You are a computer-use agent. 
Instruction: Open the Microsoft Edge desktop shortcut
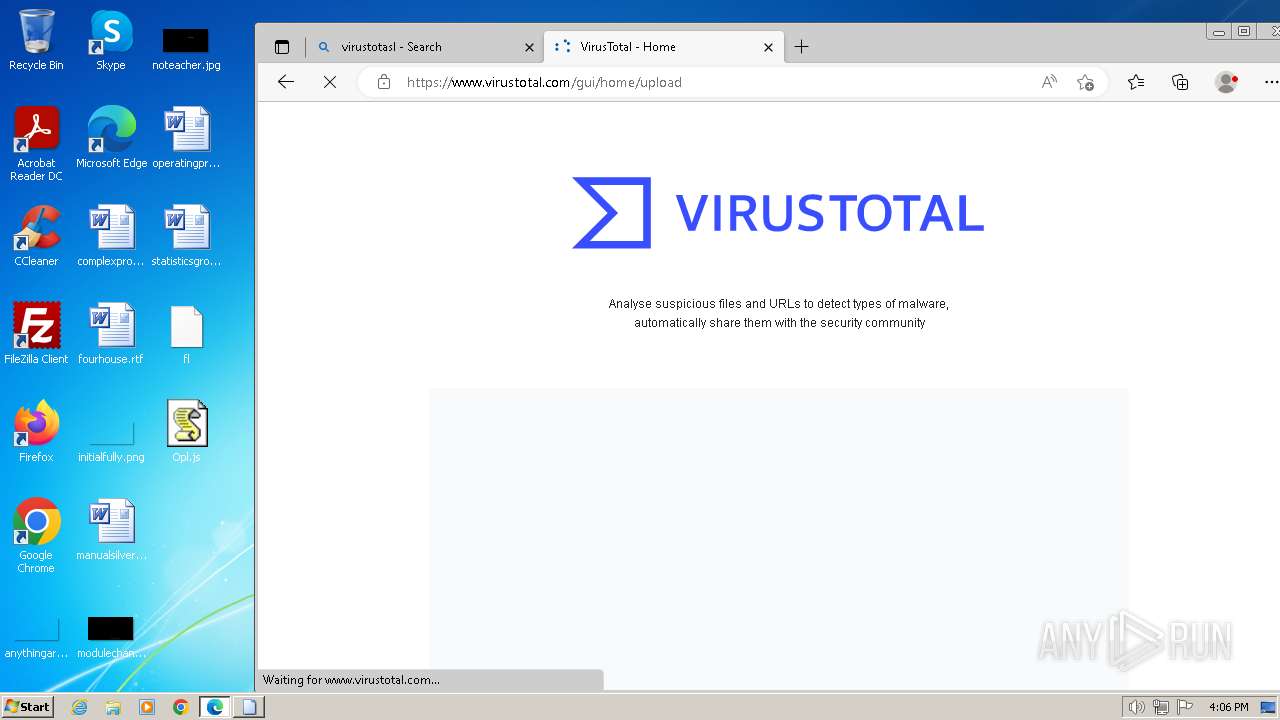tap(111, 138)
